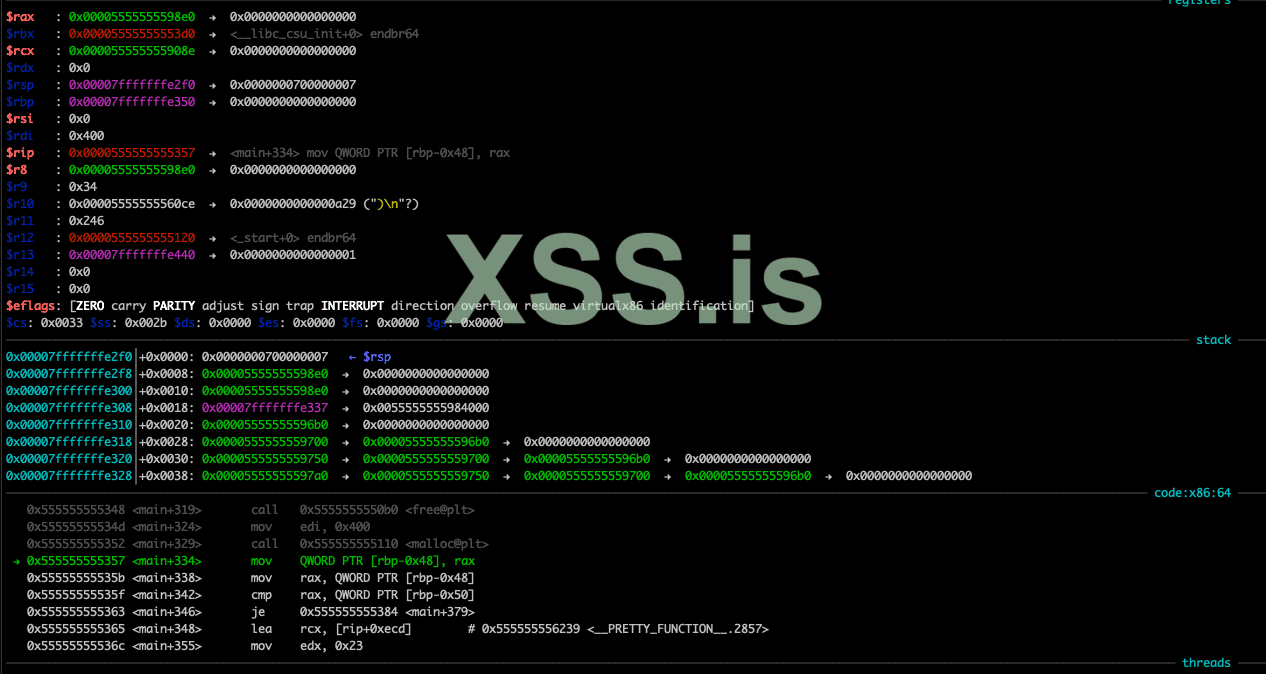Click code address 0x55555555534d
Image resolution: width=1266 pixels, height=674 pixels.
coord(76,527)
